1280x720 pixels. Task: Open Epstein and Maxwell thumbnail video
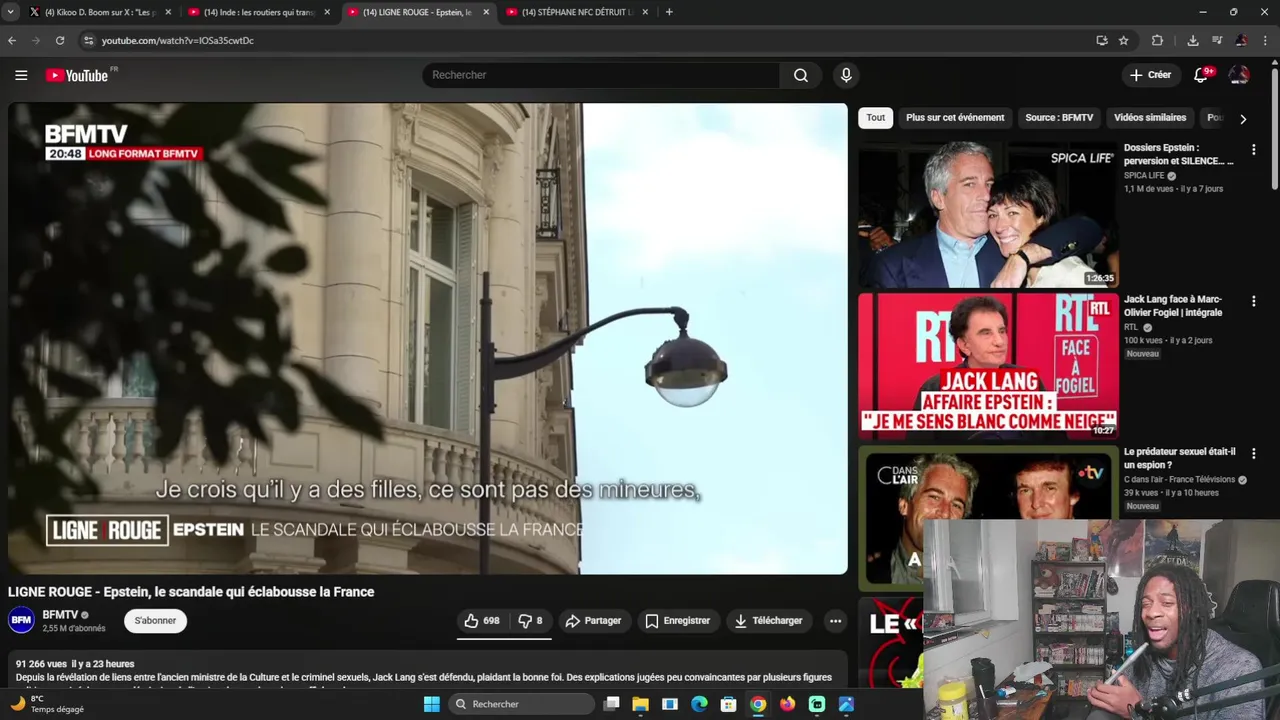click(988, 215)
